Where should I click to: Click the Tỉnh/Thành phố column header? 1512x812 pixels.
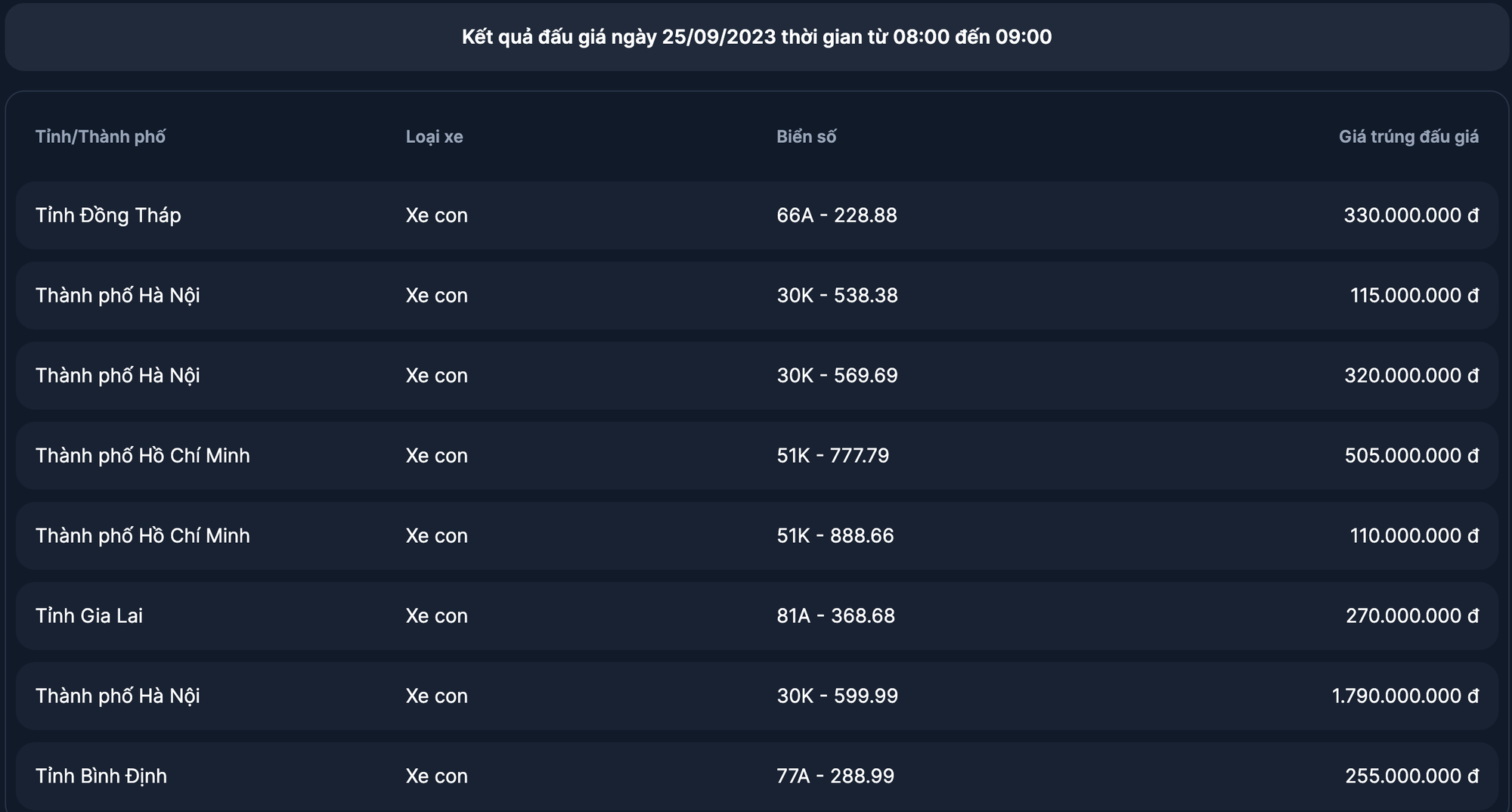pos(101,137)
